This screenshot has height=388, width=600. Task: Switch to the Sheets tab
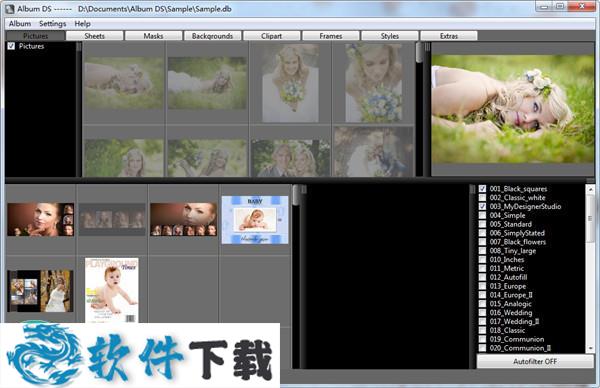pyautogui.click(x=95, y=36)
